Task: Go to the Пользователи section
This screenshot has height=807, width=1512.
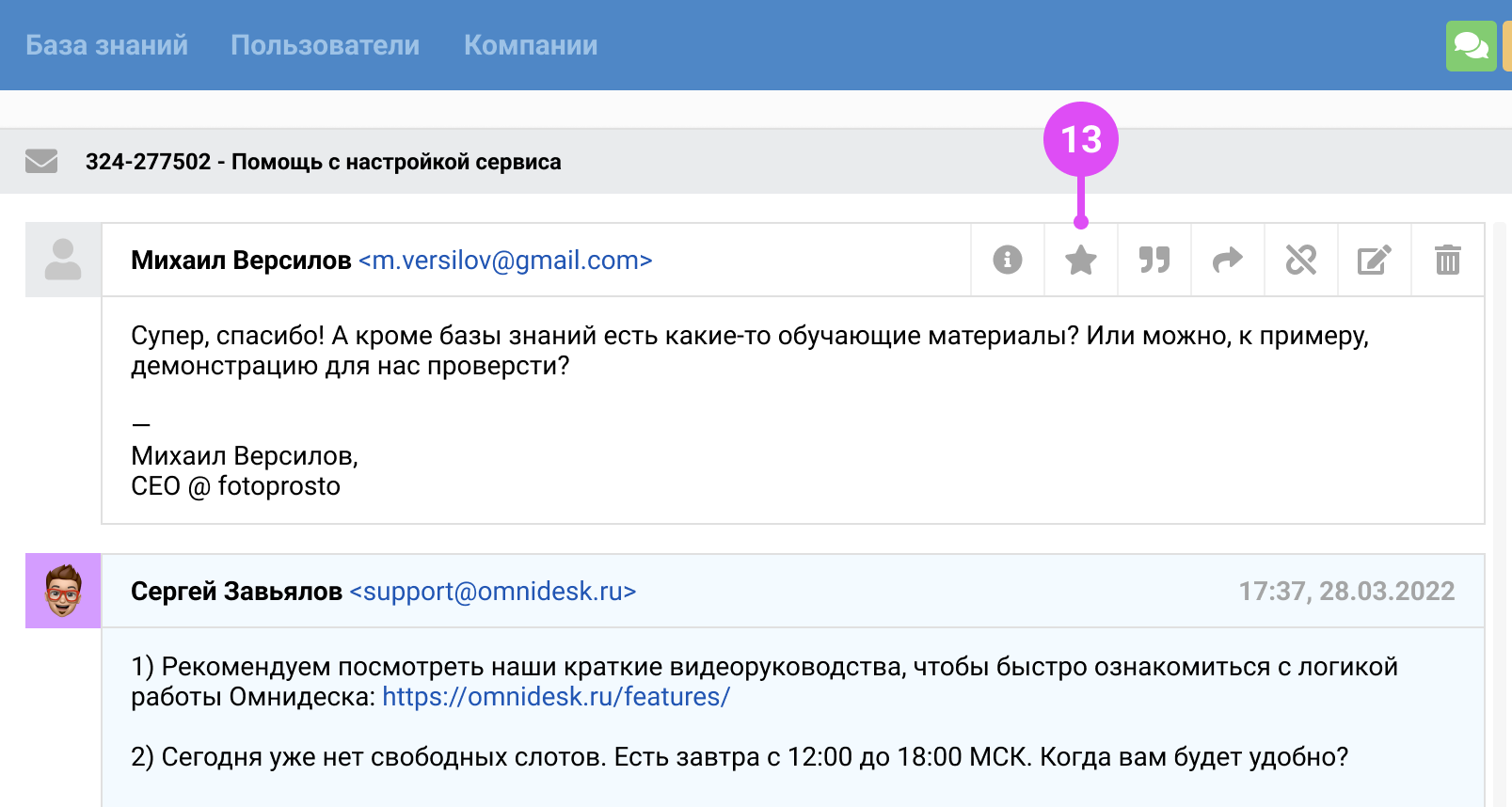Action: (x=325, y=45)
